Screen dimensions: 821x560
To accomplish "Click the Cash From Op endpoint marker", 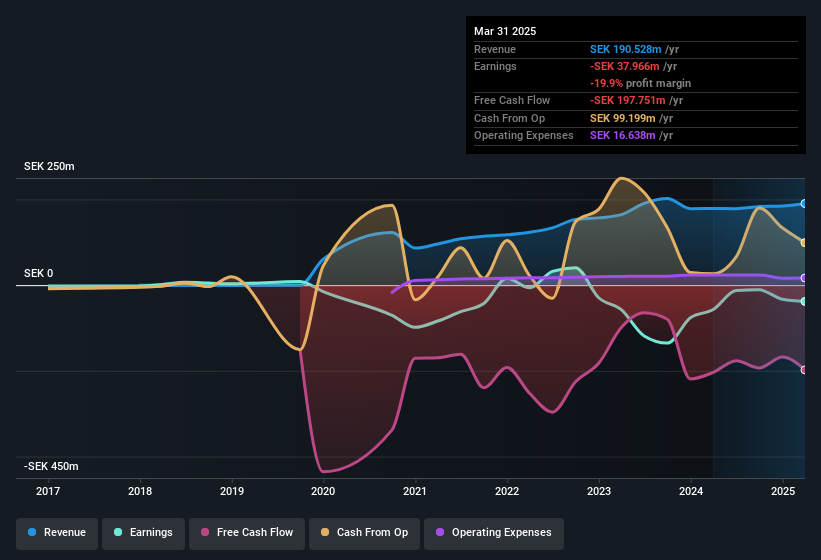I will [804, 243].
